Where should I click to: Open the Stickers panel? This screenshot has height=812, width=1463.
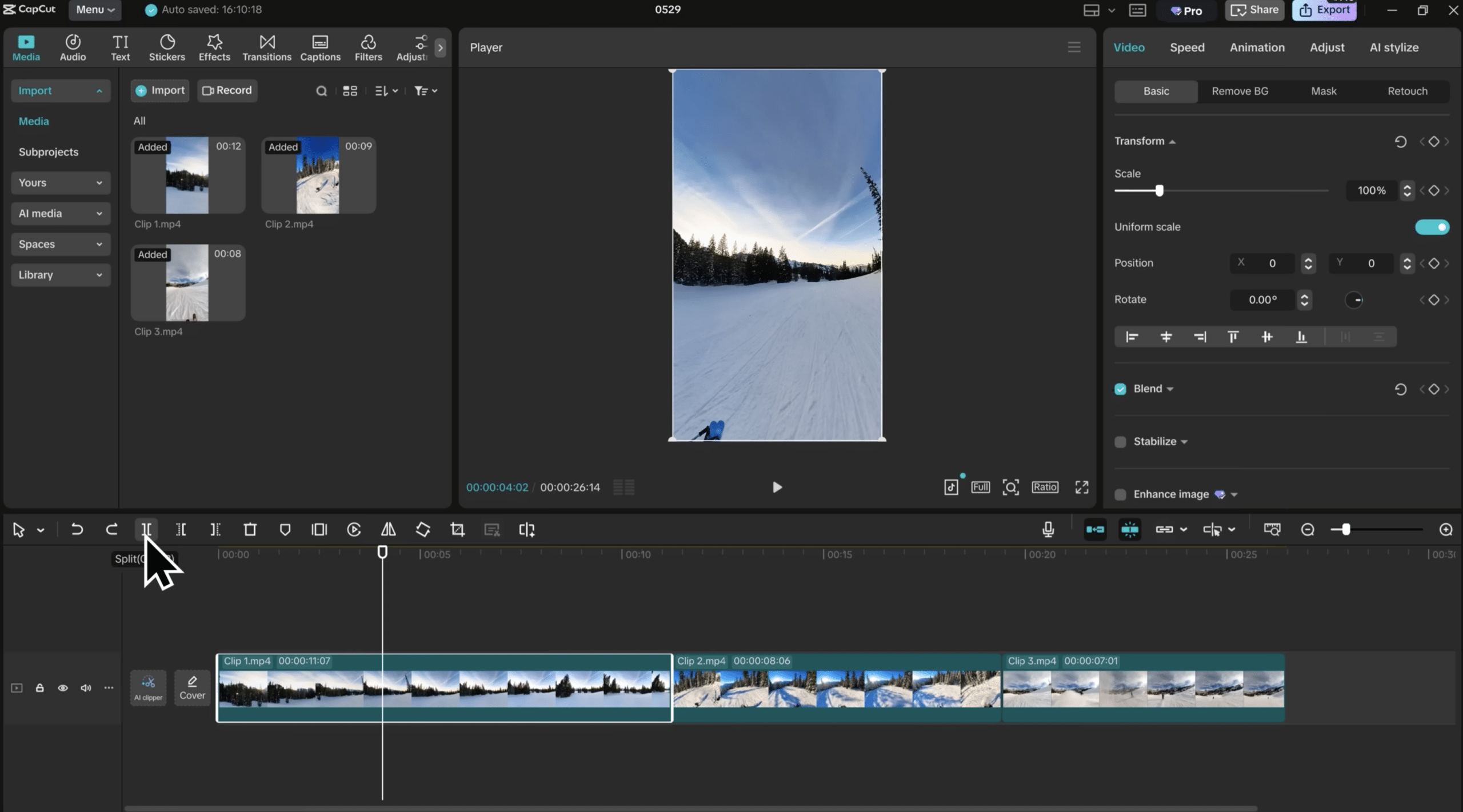pyautogui.click(x=166, y=47)
